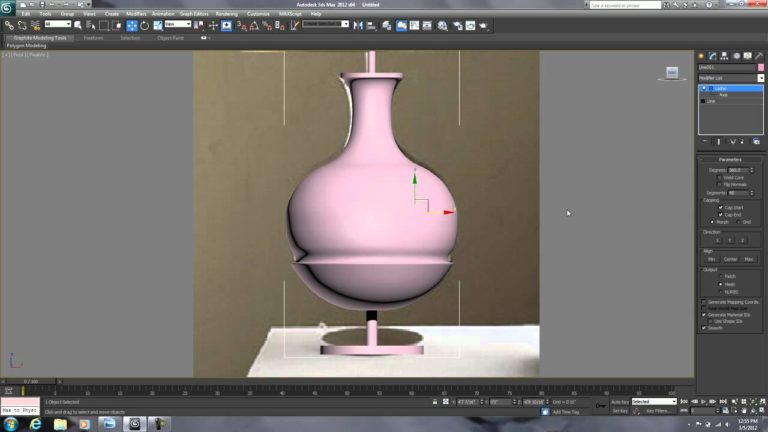The height and width of the screenshot is (432, 768).
Task: Open the Modifiers menu
Action: pos(136,14)
